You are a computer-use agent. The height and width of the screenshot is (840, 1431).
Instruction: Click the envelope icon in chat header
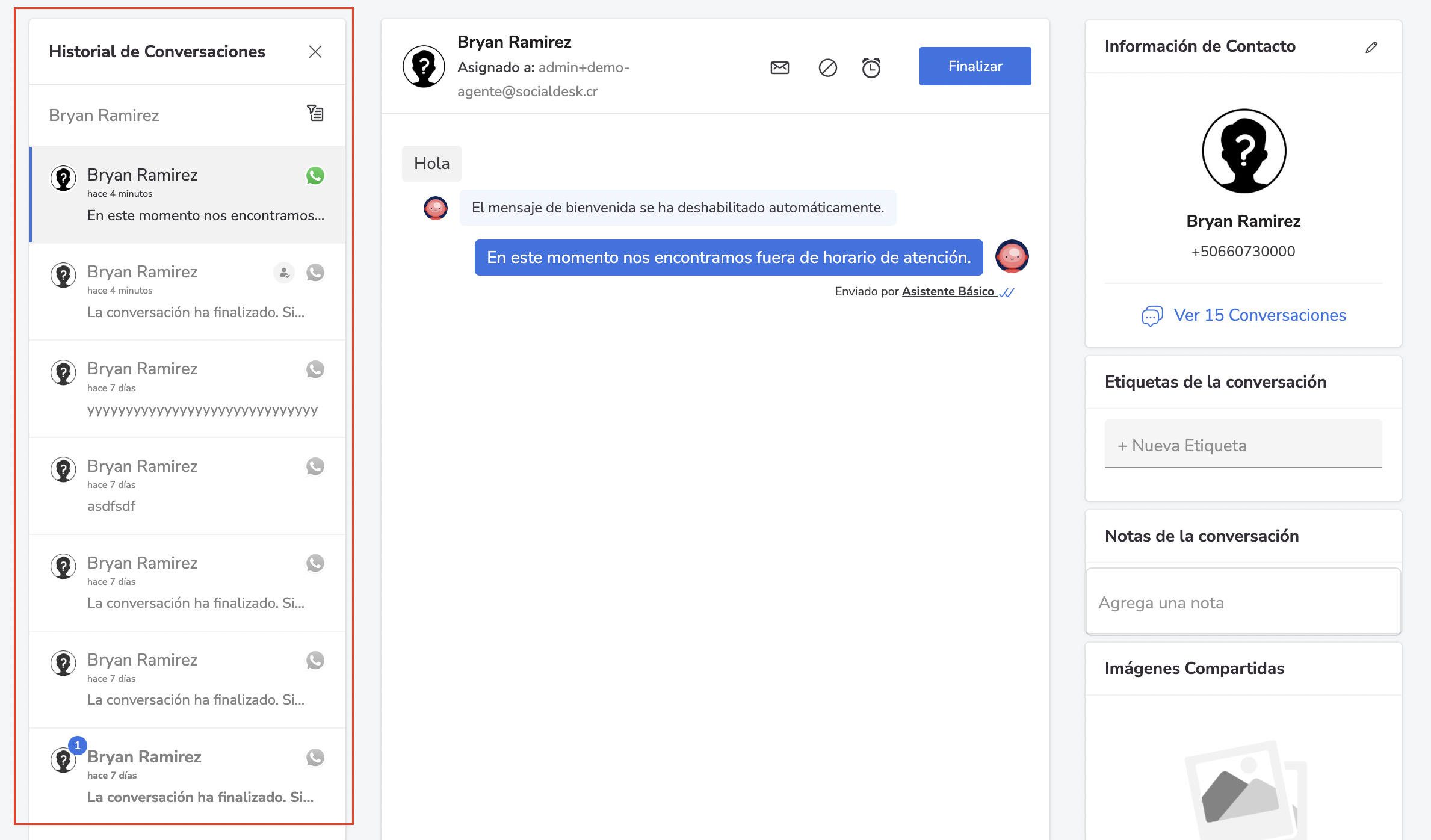pyautogui.click(x=779, y=67)
